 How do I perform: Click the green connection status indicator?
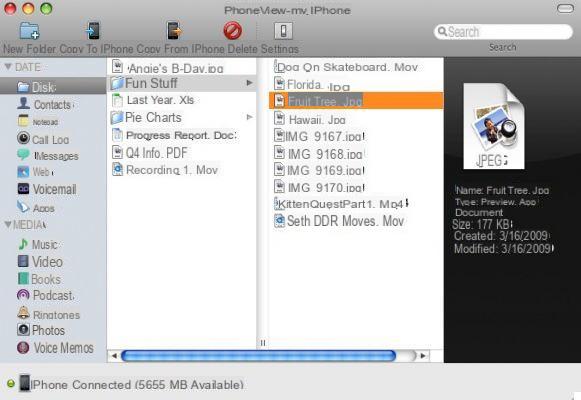10,384
